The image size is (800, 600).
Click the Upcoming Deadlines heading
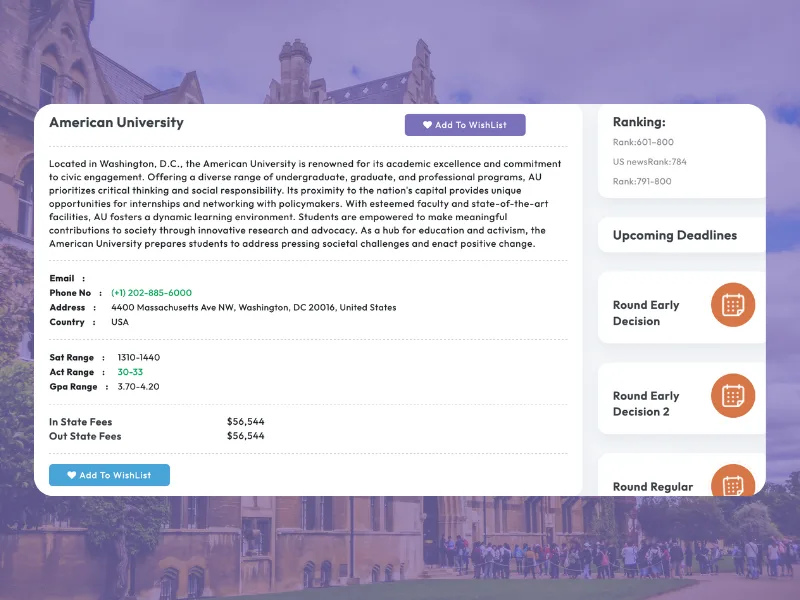[x=675, y=236]
